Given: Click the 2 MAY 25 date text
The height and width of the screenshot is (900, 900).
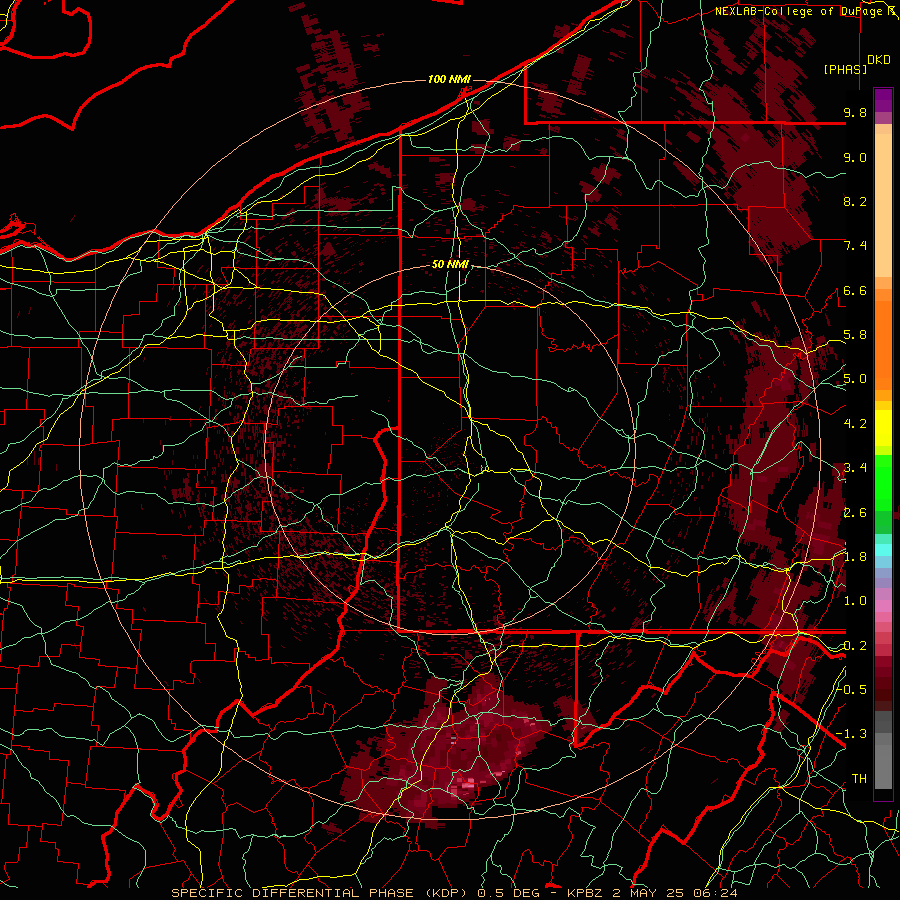Looking at the screenshot, I should point(650,893).
